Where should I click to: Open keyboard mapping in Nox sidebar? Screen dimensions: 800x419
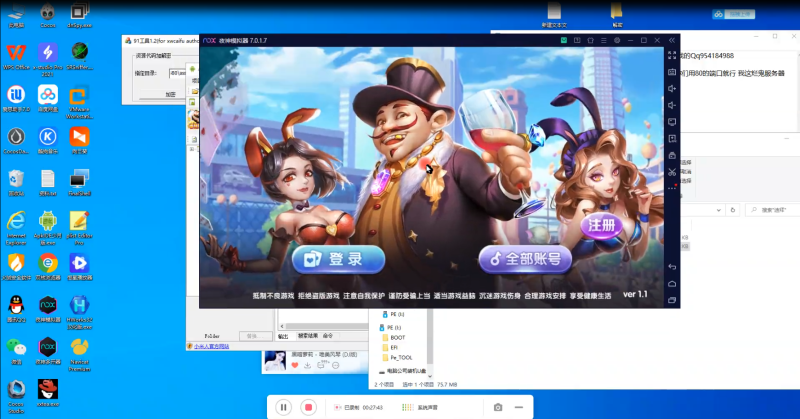[x=672, y=72]
